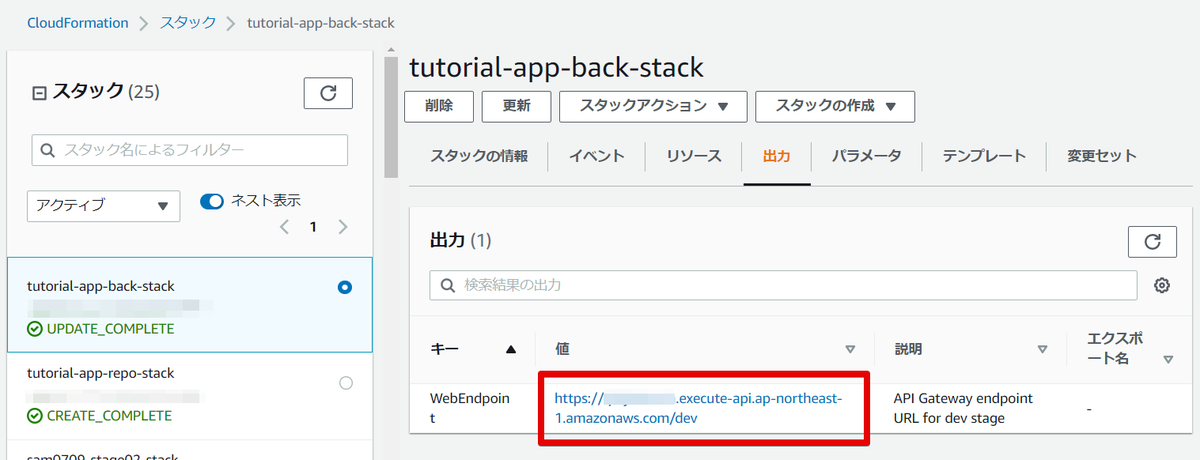Go to next page of stacks

(343, 227)
